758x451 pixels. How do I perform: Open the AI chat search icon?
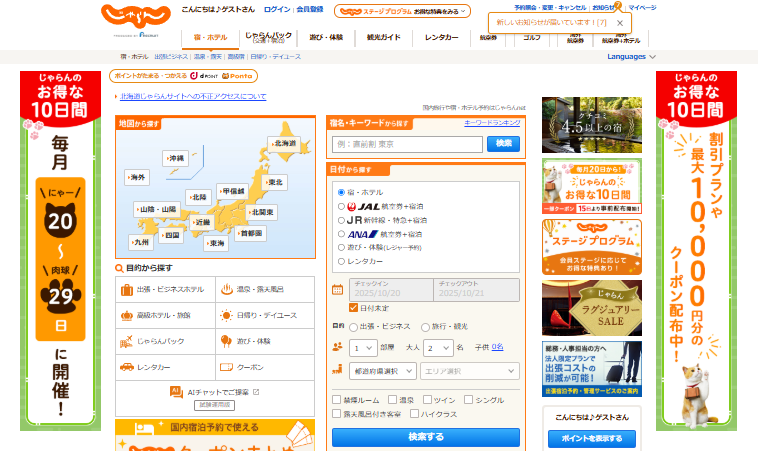pos(176,392)
